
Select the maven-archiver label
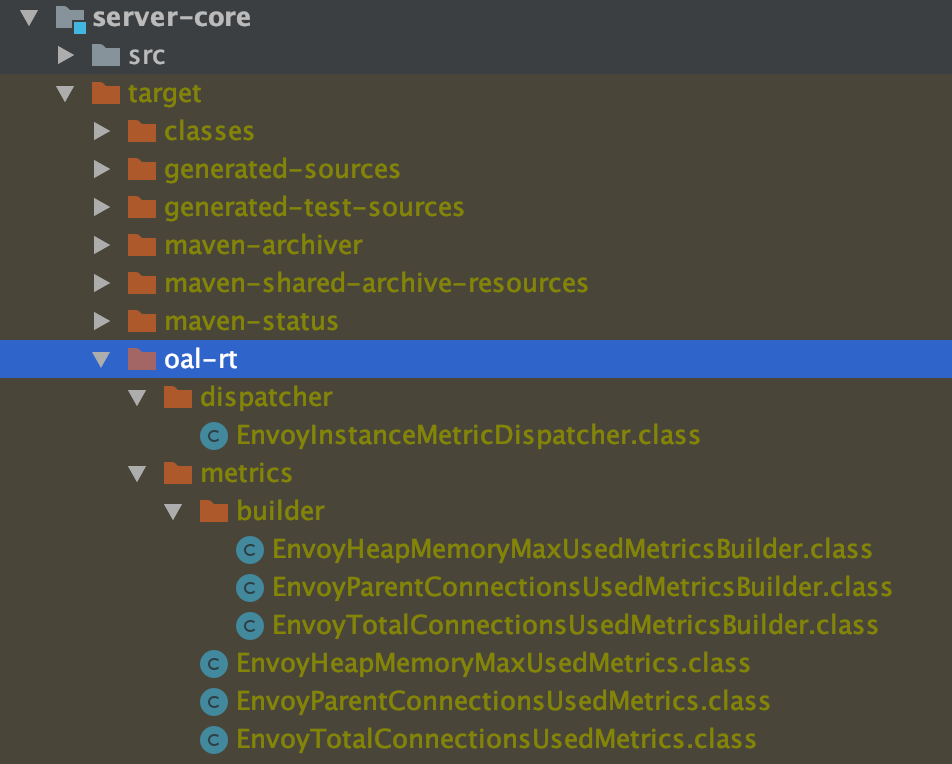pyautogui.click(x=264, y=245)
